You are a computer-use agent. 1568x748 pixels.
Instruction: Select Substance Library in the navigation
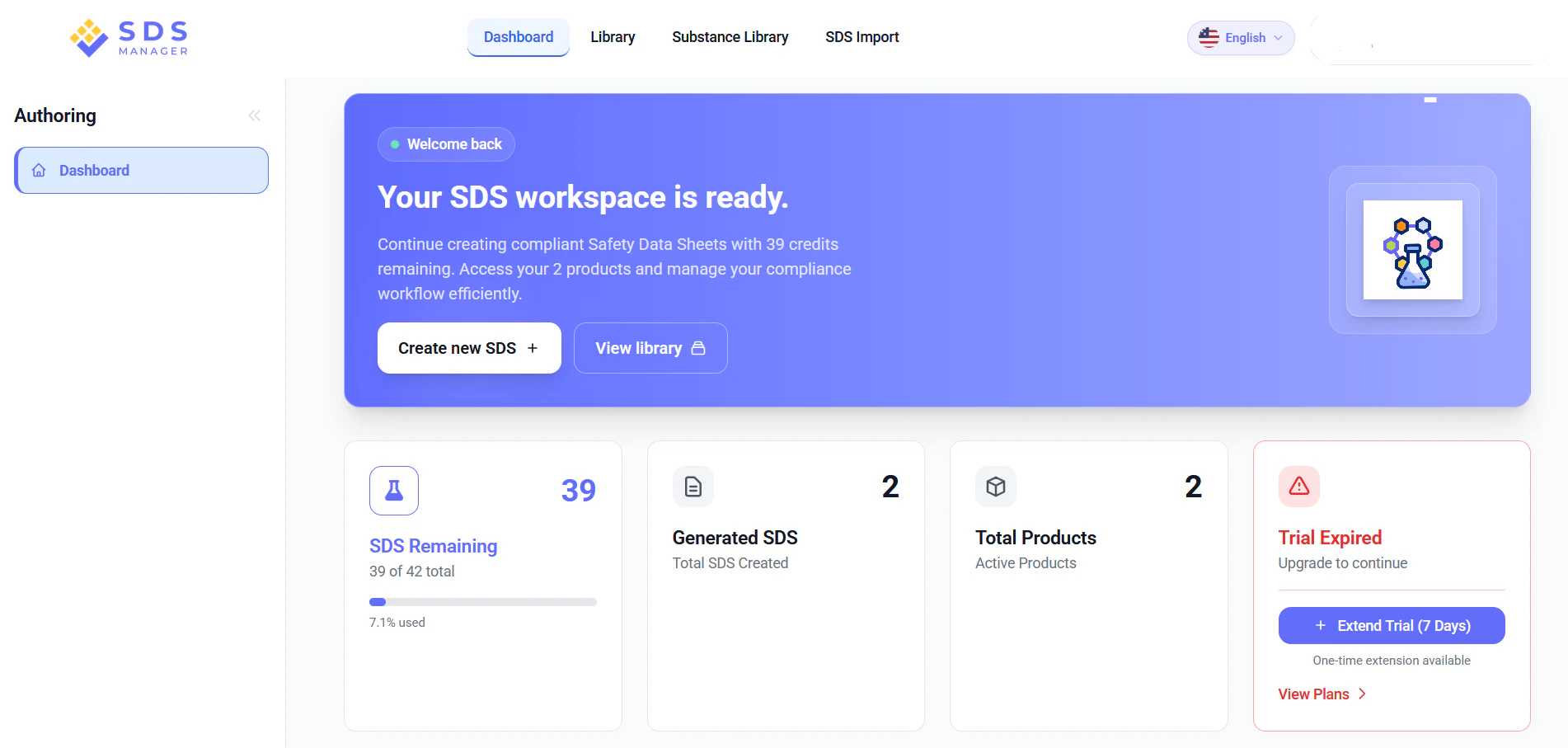(x=730, y=37)
